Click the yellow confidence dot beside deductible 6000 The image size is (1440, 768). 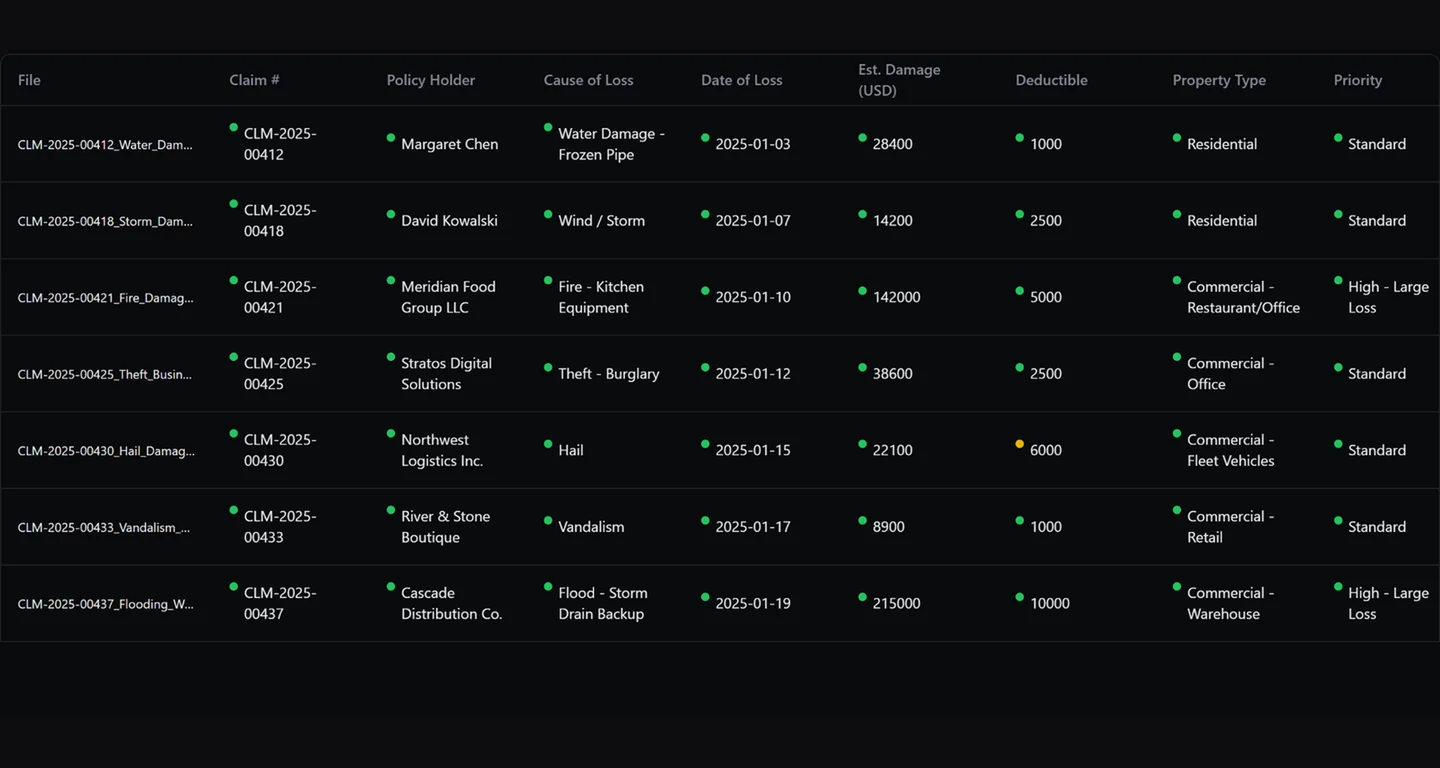pyautogui.click(x=1019, y=443)
